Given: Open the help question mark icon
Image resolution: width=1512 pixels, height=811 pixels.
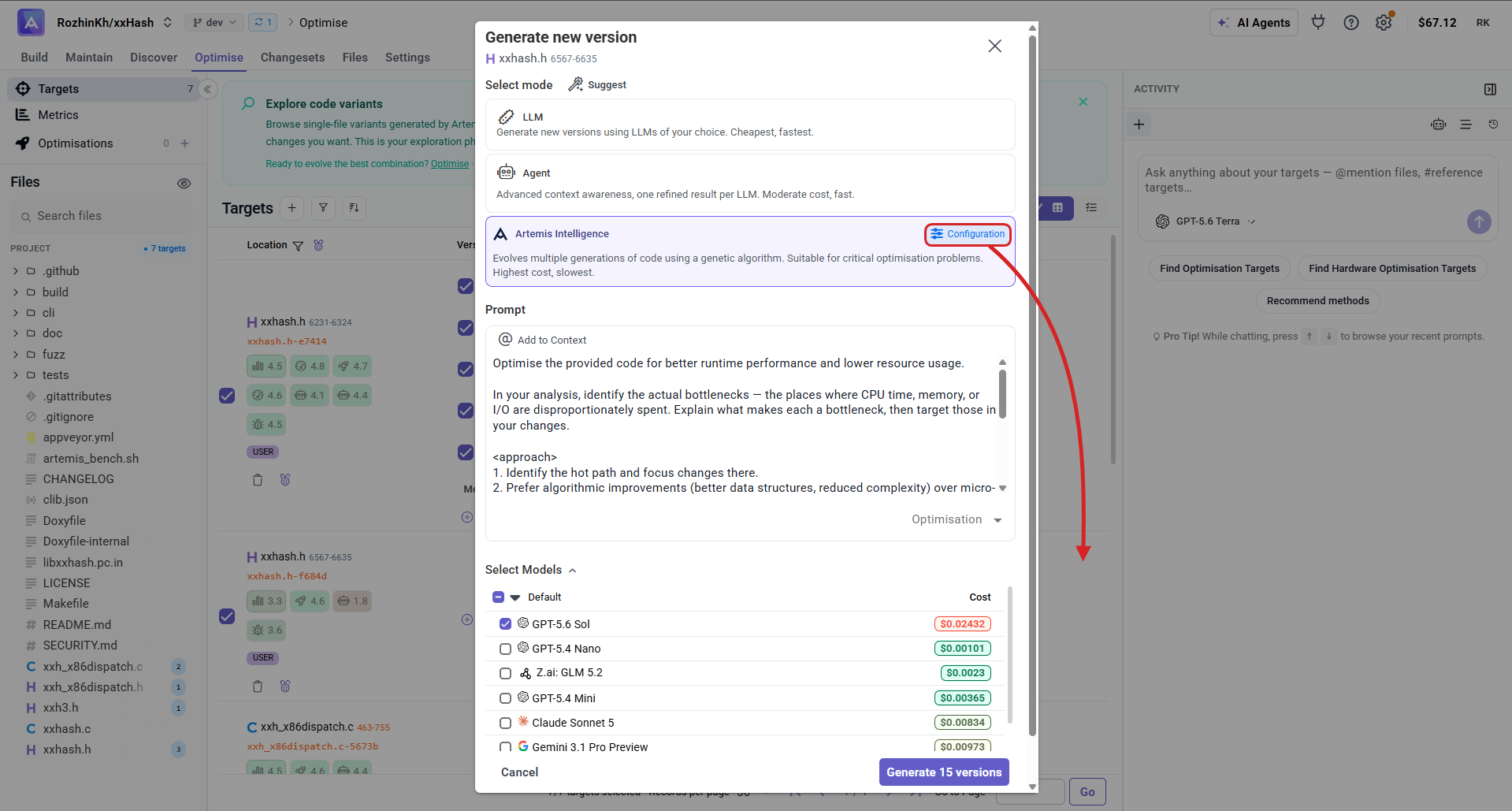Looking at the screenshot, I should point(1351,23).
